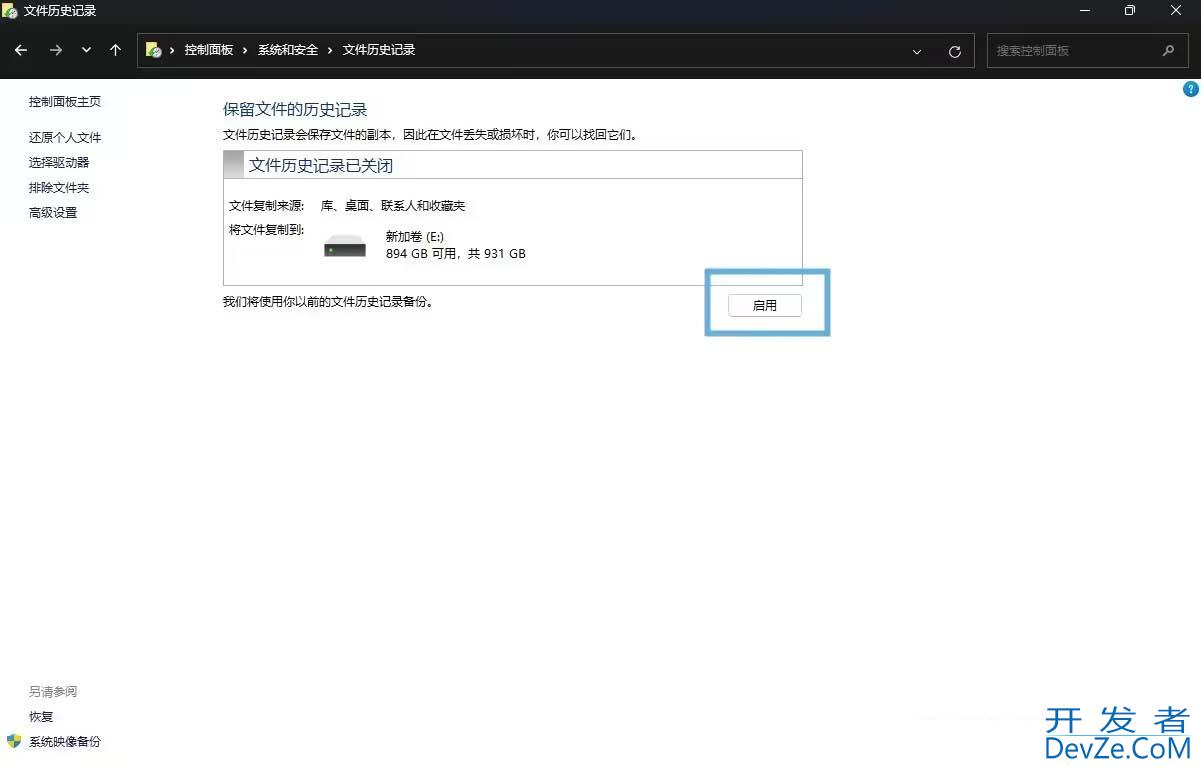The image size is (1201, 770).
Task: Select 系统和安全 breadcrumb
Action: point(288,50)
